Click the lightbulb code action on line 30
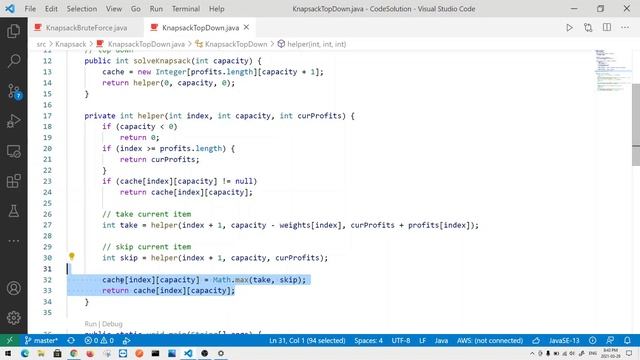 pos(72,256)
